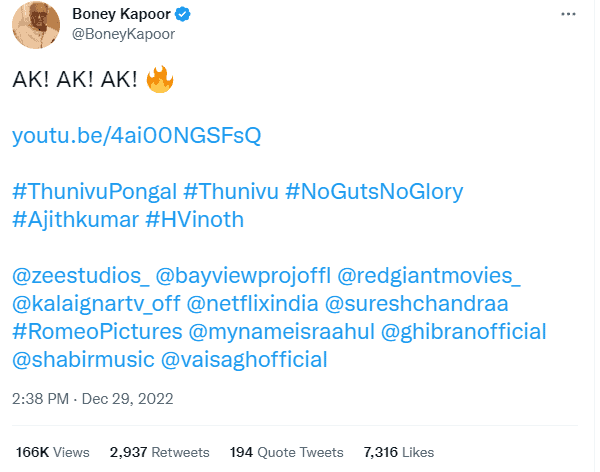Open the tweet's more options menu
The image size is (600, 472).
[568, 17]
